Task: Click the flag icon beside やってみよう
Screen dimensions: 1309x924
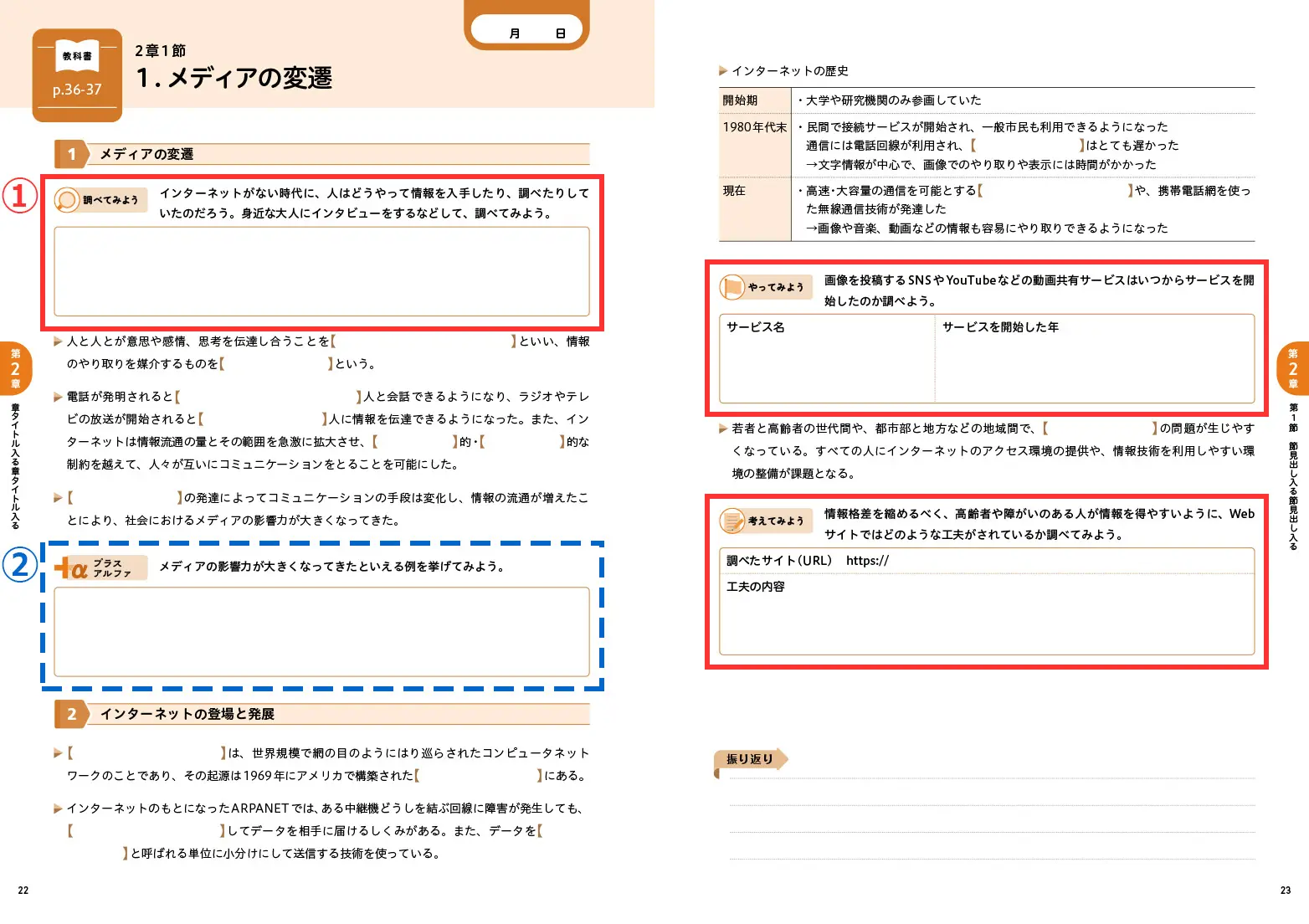Action: tap(732, 287)
